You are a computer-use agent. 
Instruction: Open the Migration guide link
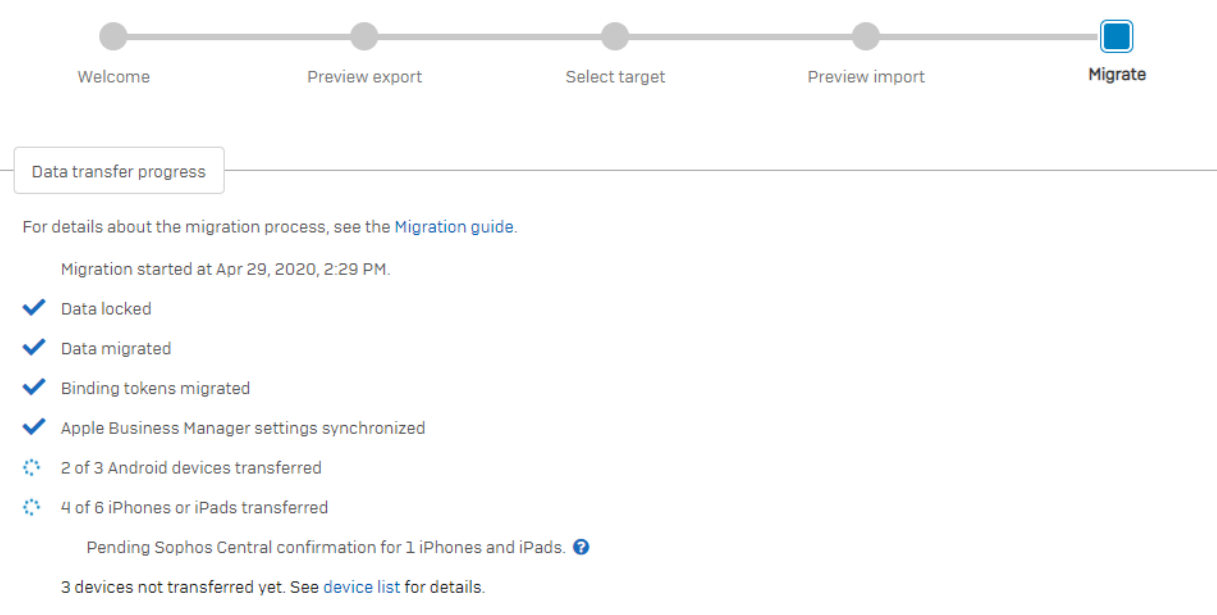(x=454, y=227)
